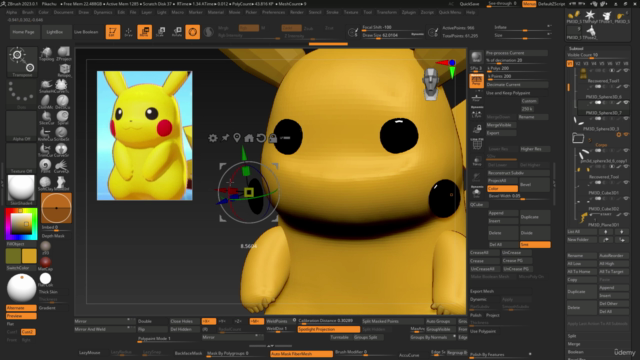This screenshot has height=360, width=640.
Task: Activate the Move gizmo mode icon
Action: pyautogui.click(x=144, y=32)
